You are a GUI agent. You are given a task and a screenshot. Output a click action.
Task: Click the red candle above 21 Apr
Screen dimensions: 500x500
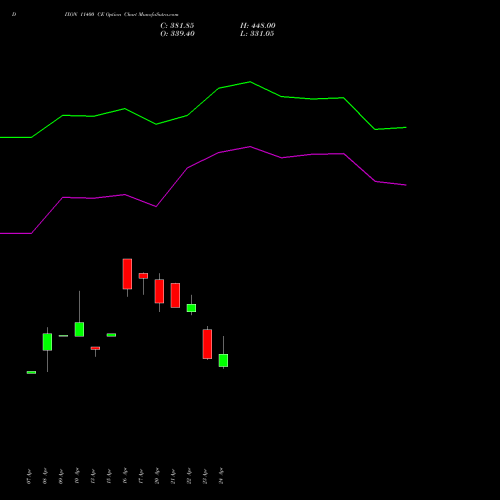click(x=175, y=295)
